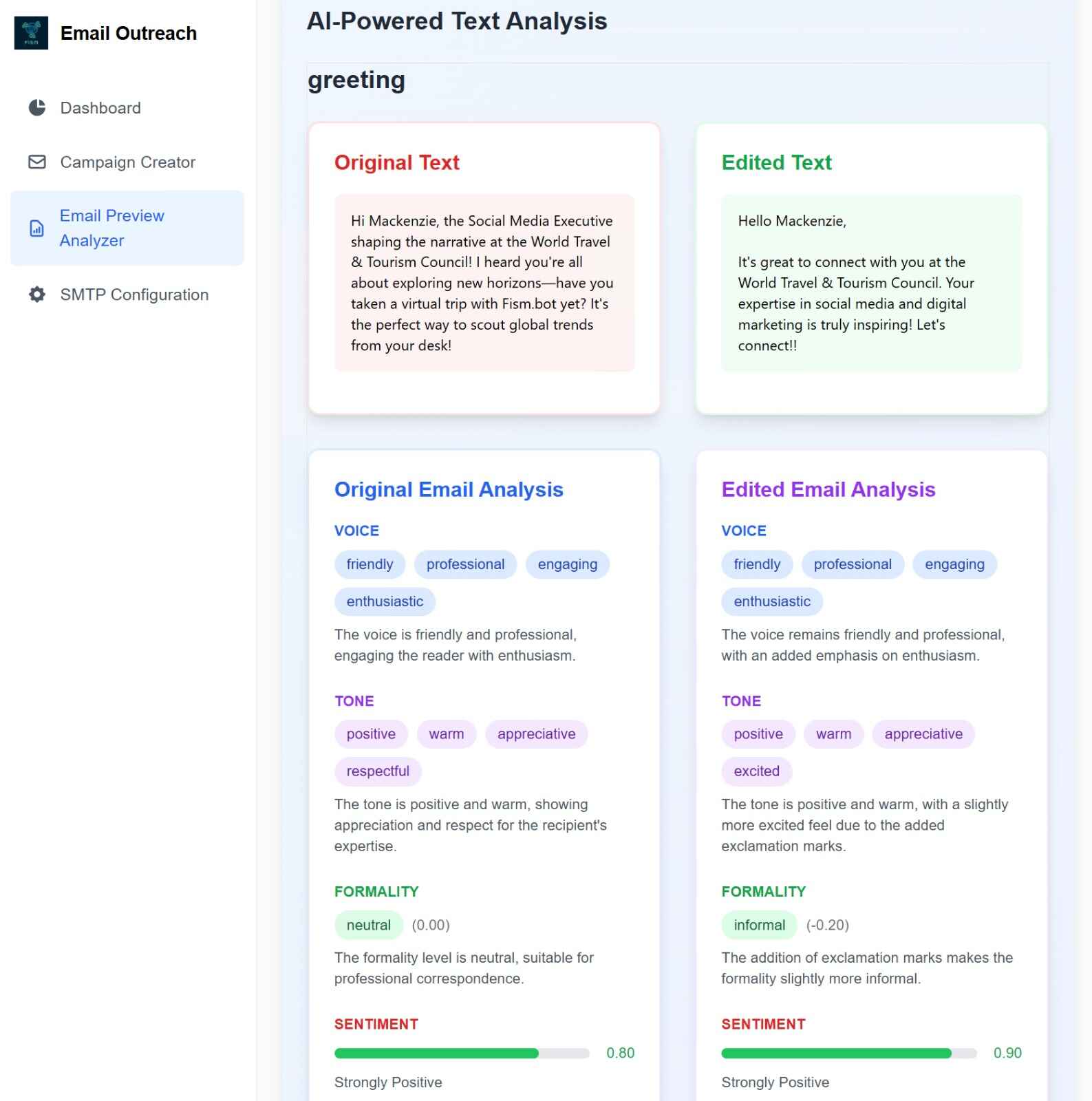The height and width of the screenshot is (1101, 1092).
Task: Click the Fism logo in the sidebar header
Action: (31, 33)
